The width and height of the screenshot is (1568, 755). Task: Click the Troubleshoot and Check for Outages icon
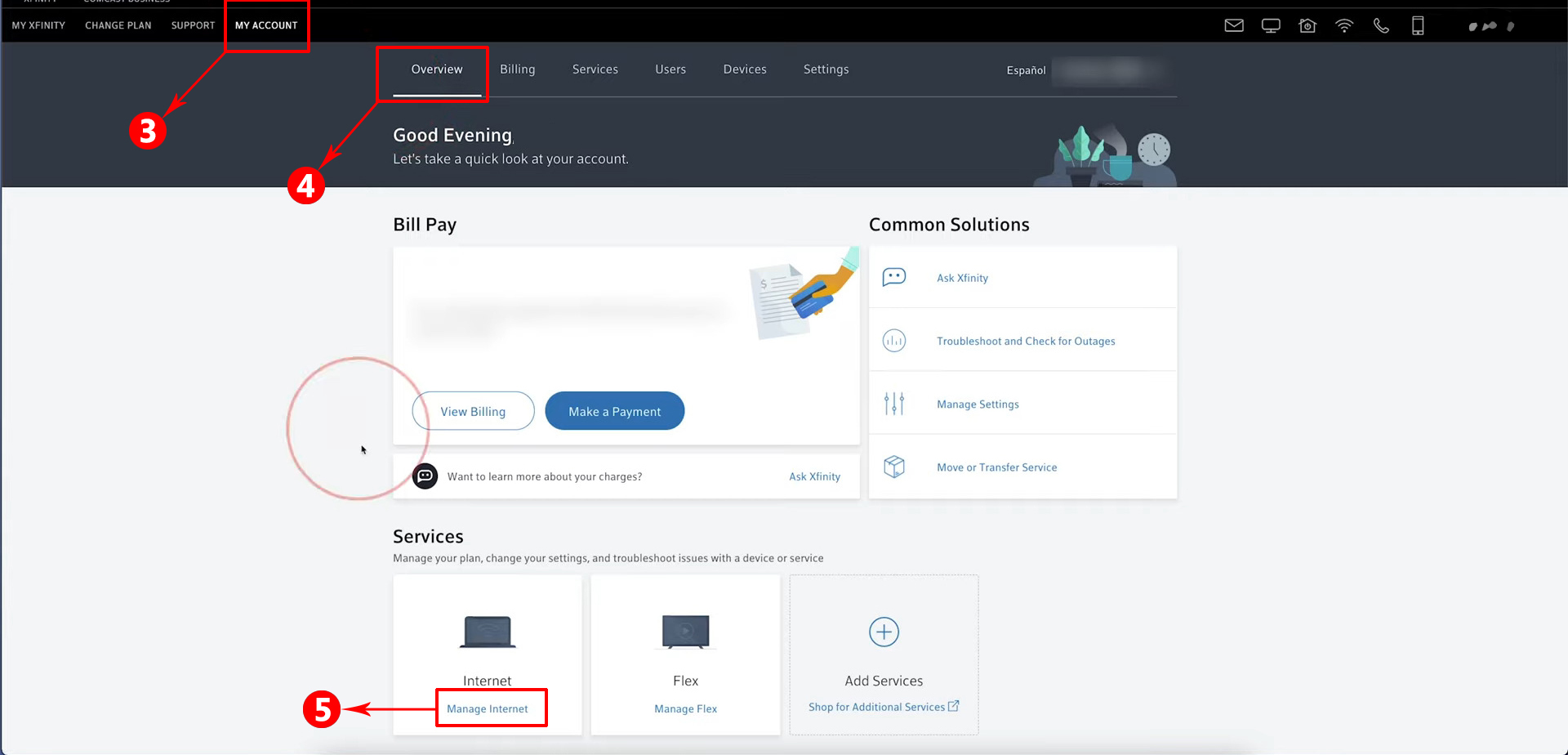click(x=894, y=341)
